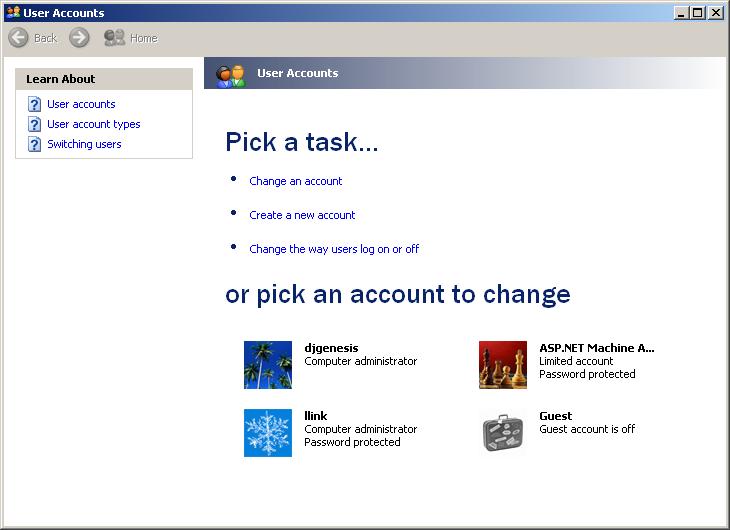Select ASP.NET Machine chess picture
This screenshot has height=530, width=730.
pyautogui.click(x=503, y=365)
